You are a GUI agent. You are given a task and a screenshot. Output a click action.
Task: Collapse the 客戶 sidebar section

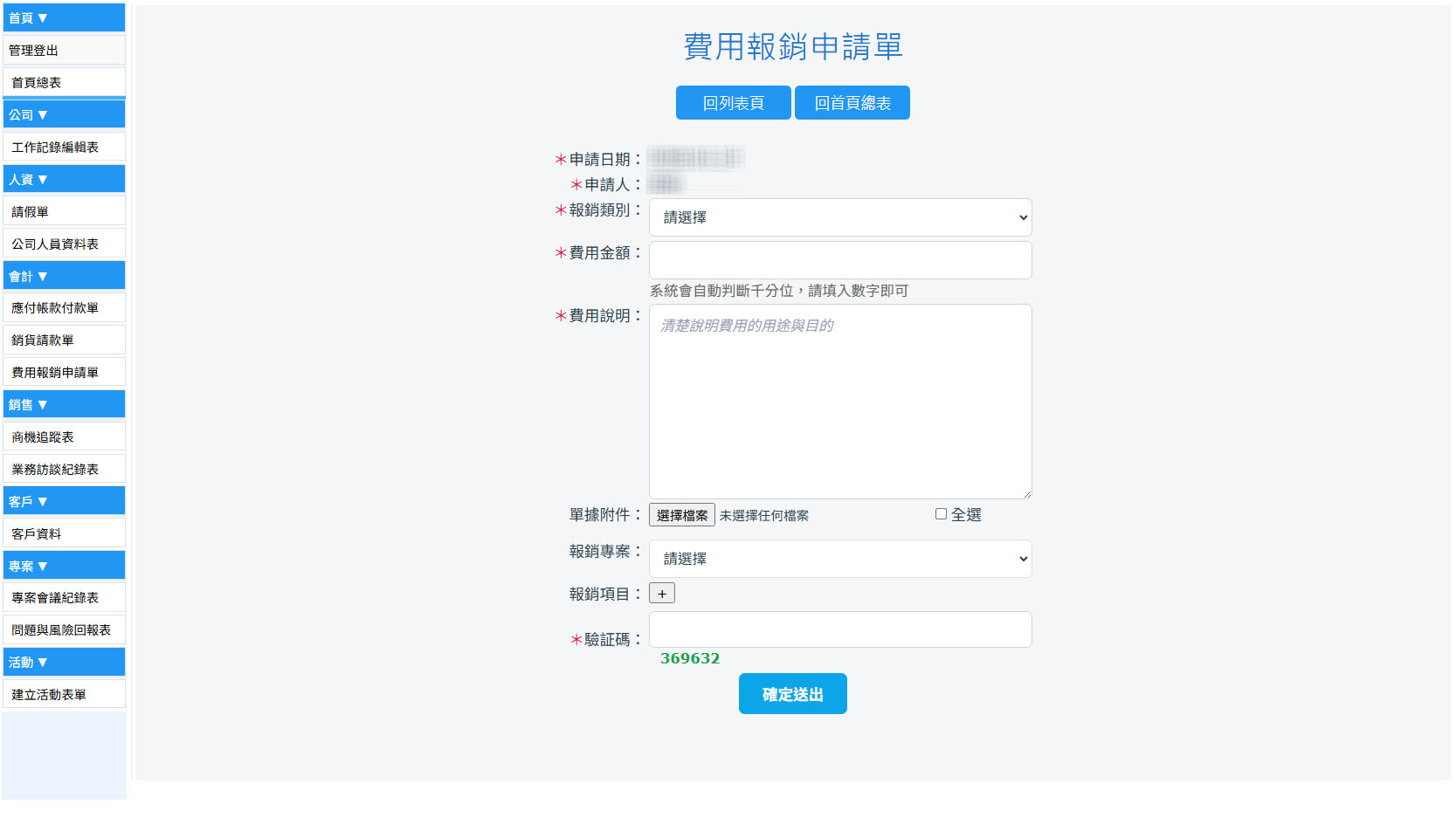[64, 501]
